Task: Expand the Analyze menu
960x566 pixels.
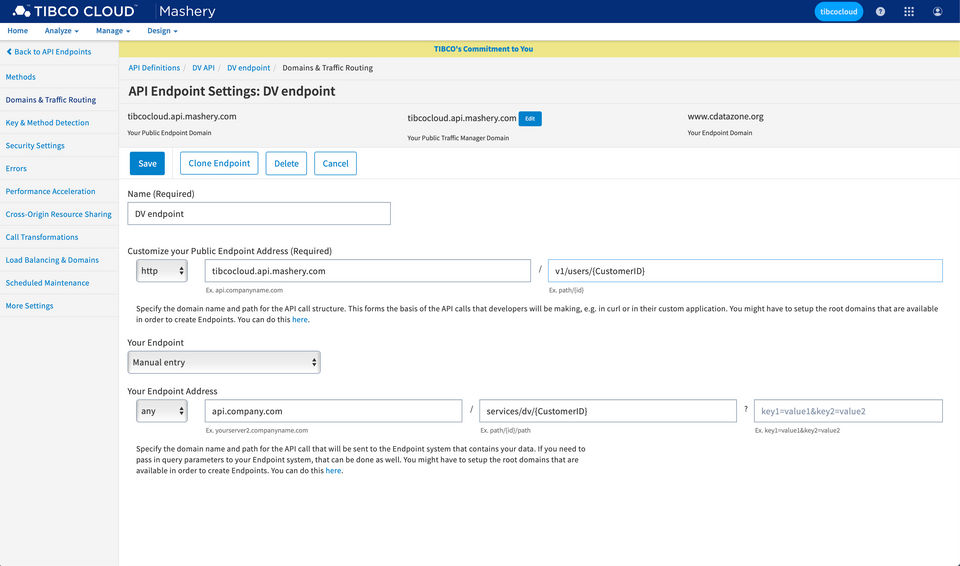Action: coord(61,31)
